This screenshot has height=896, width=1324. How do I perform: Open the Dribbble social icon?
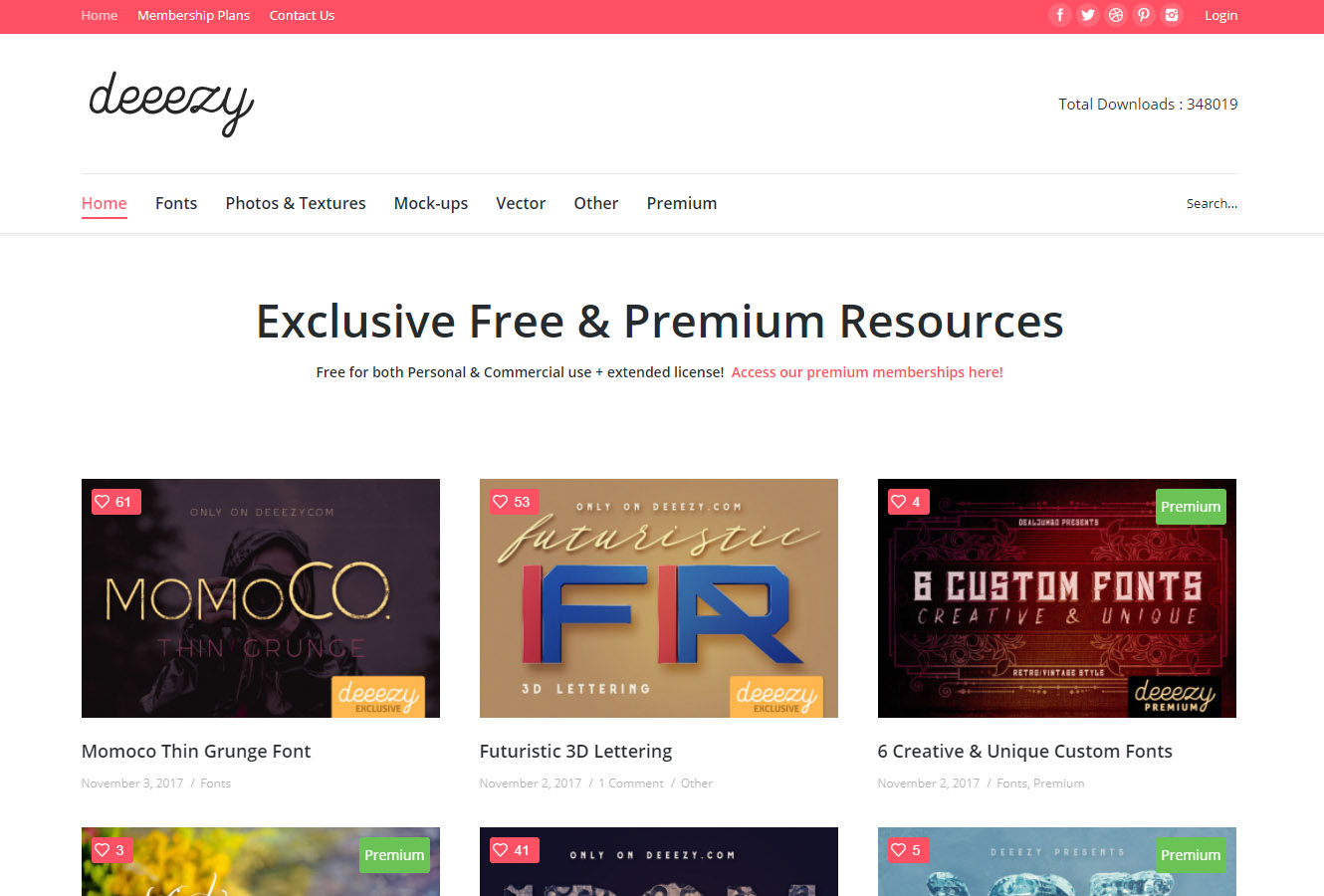coord(1116,15)
